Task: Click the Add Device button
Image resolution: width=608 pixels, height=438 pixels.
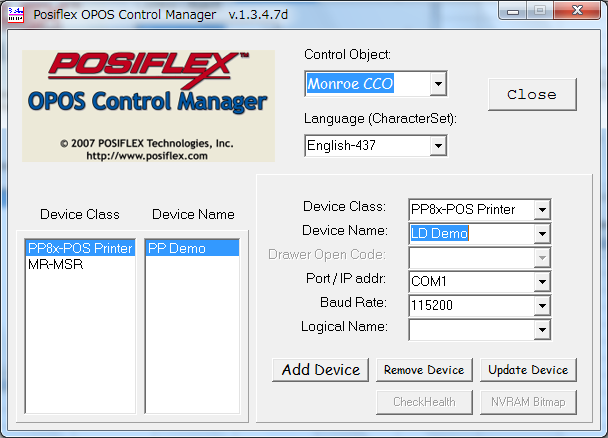Action: click(320, 370)
